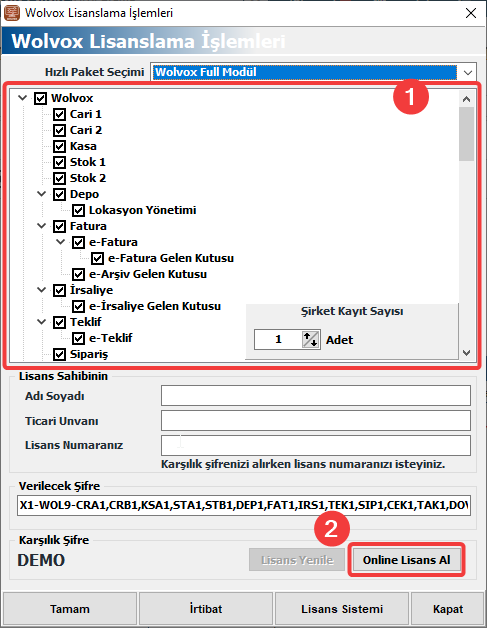The image size is (487, 628).
Task: Open the Lisans Sistemi button
Action: pos(342,609)
